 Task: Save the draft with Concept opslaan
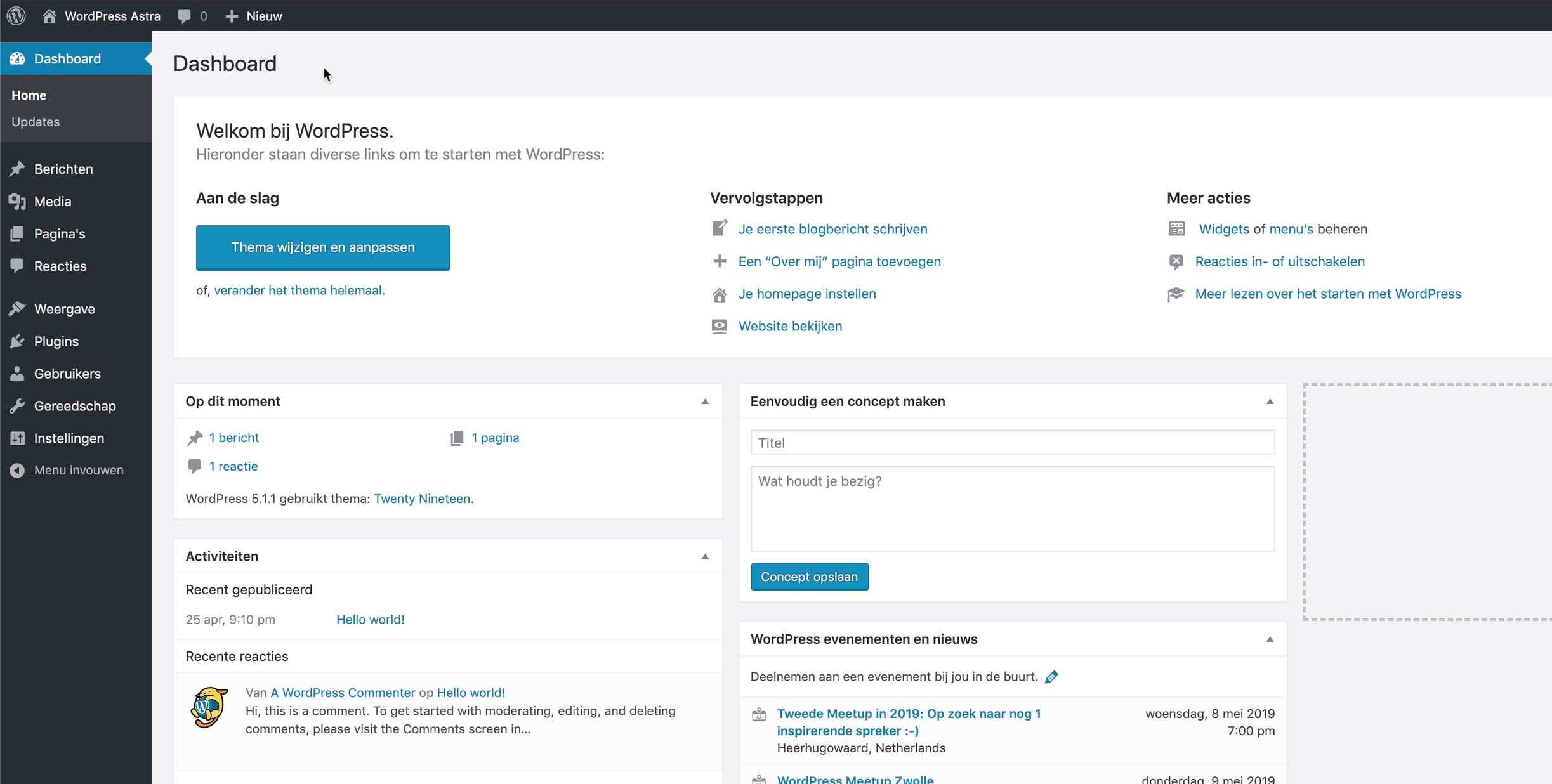click(x=809, y=577)
